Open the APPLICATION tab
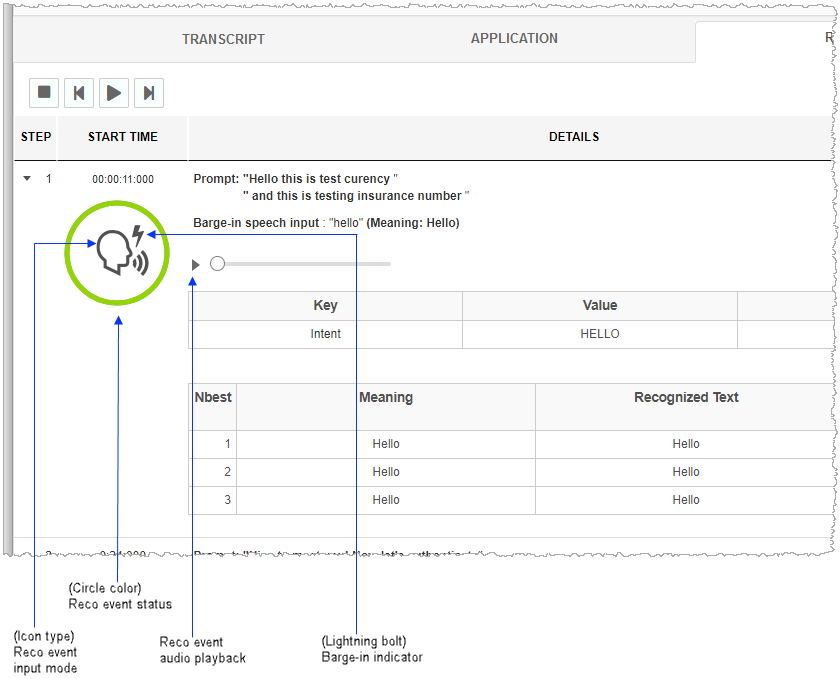This screenshot has height=679, width=840. click(x=514, y=39)
